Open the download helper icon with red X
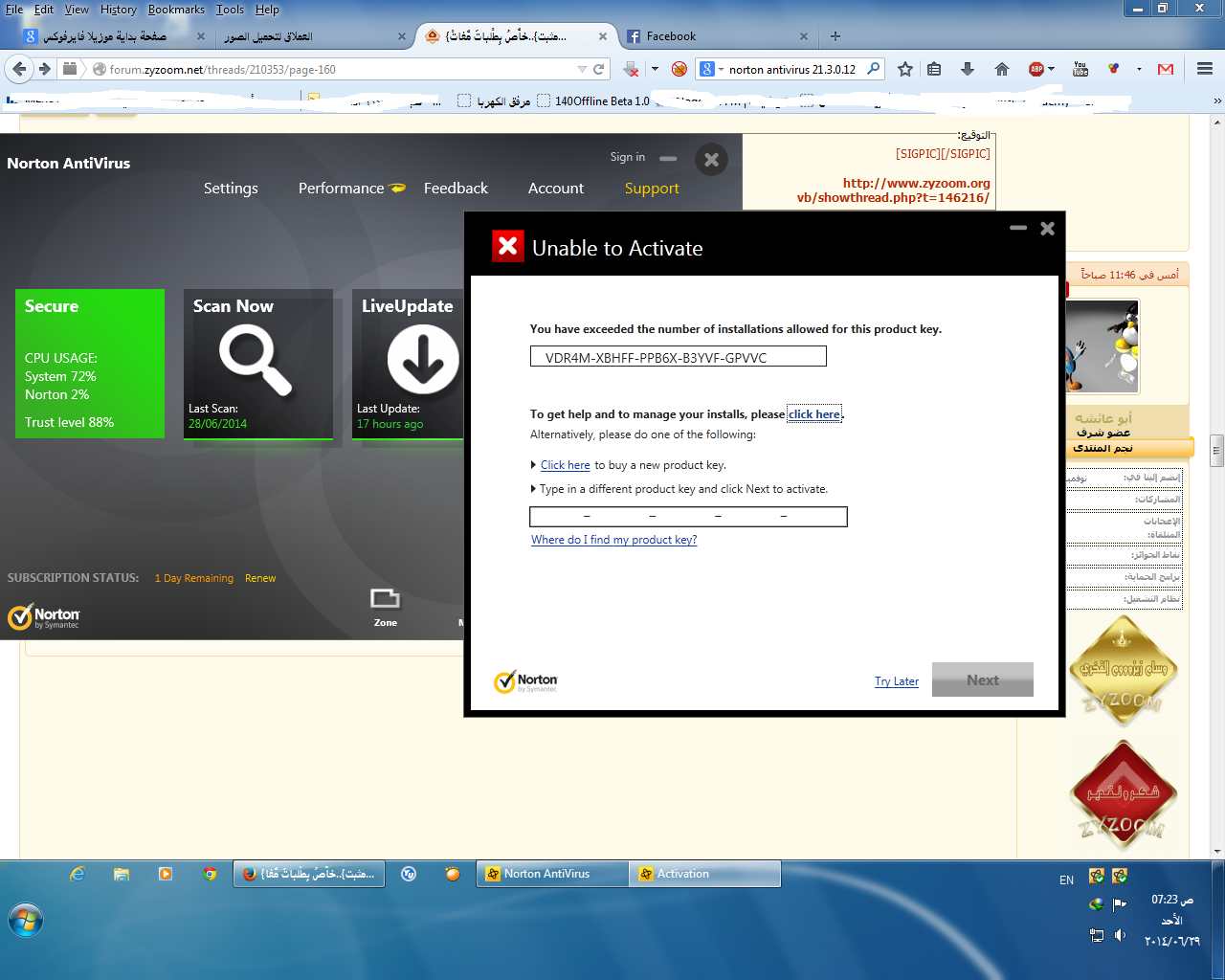 click(631, 69)
